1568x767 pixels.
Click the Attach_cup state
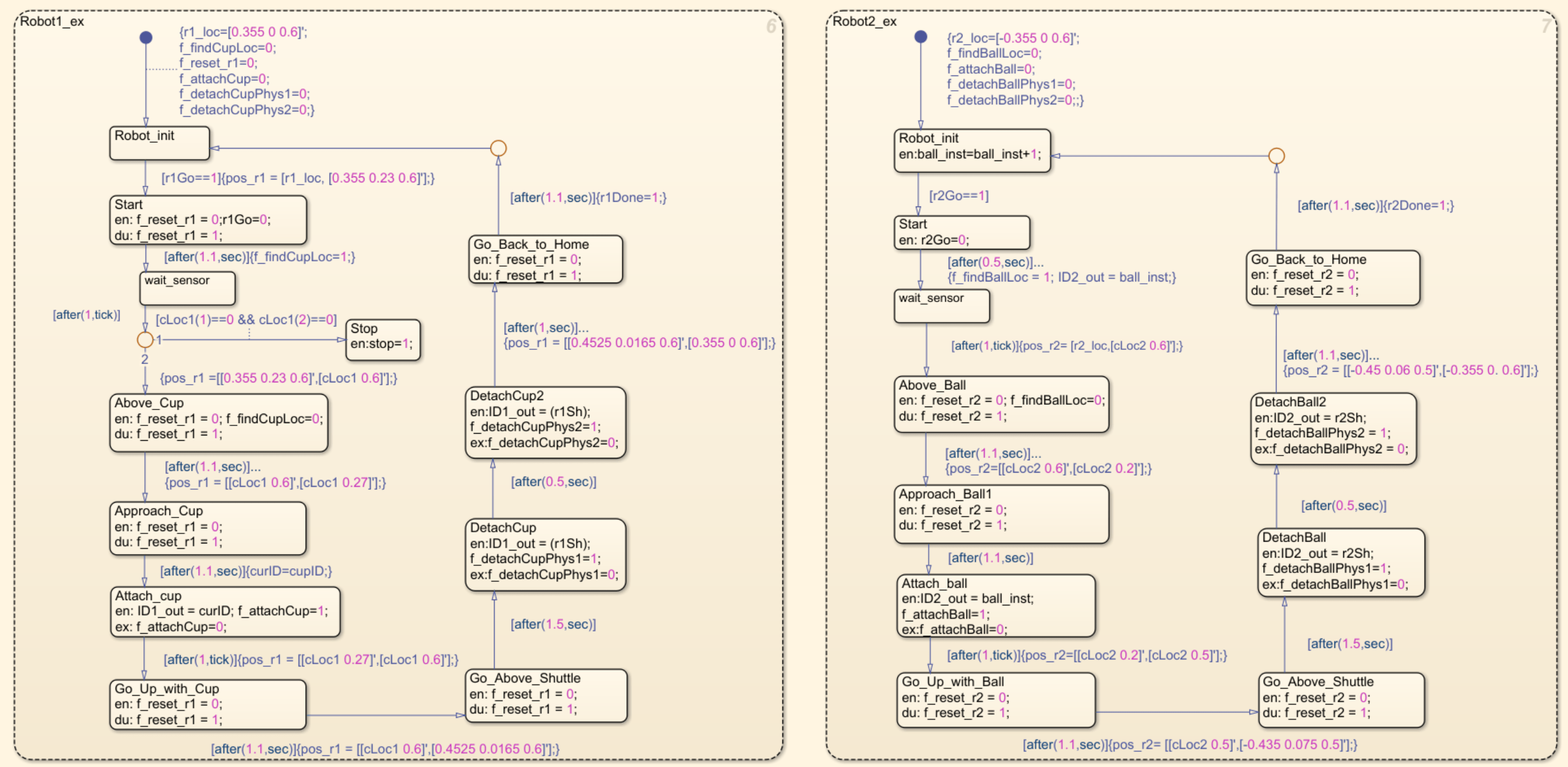(x=225, y=612)
